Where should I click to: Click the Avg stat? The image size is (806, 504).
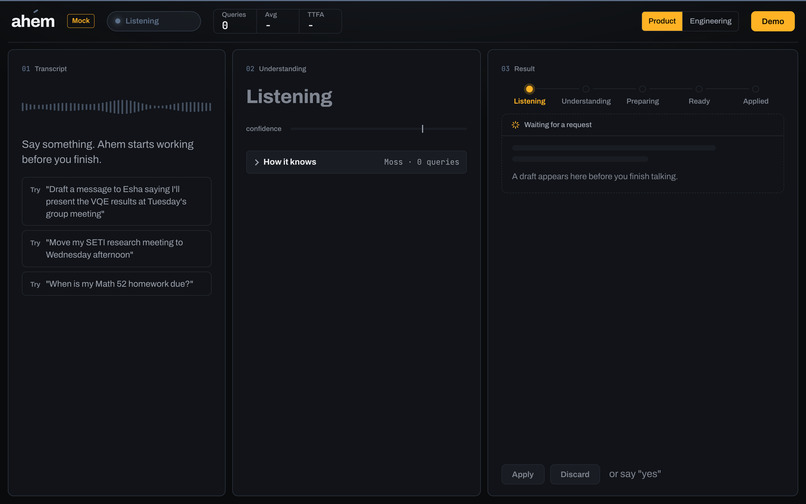278,21
